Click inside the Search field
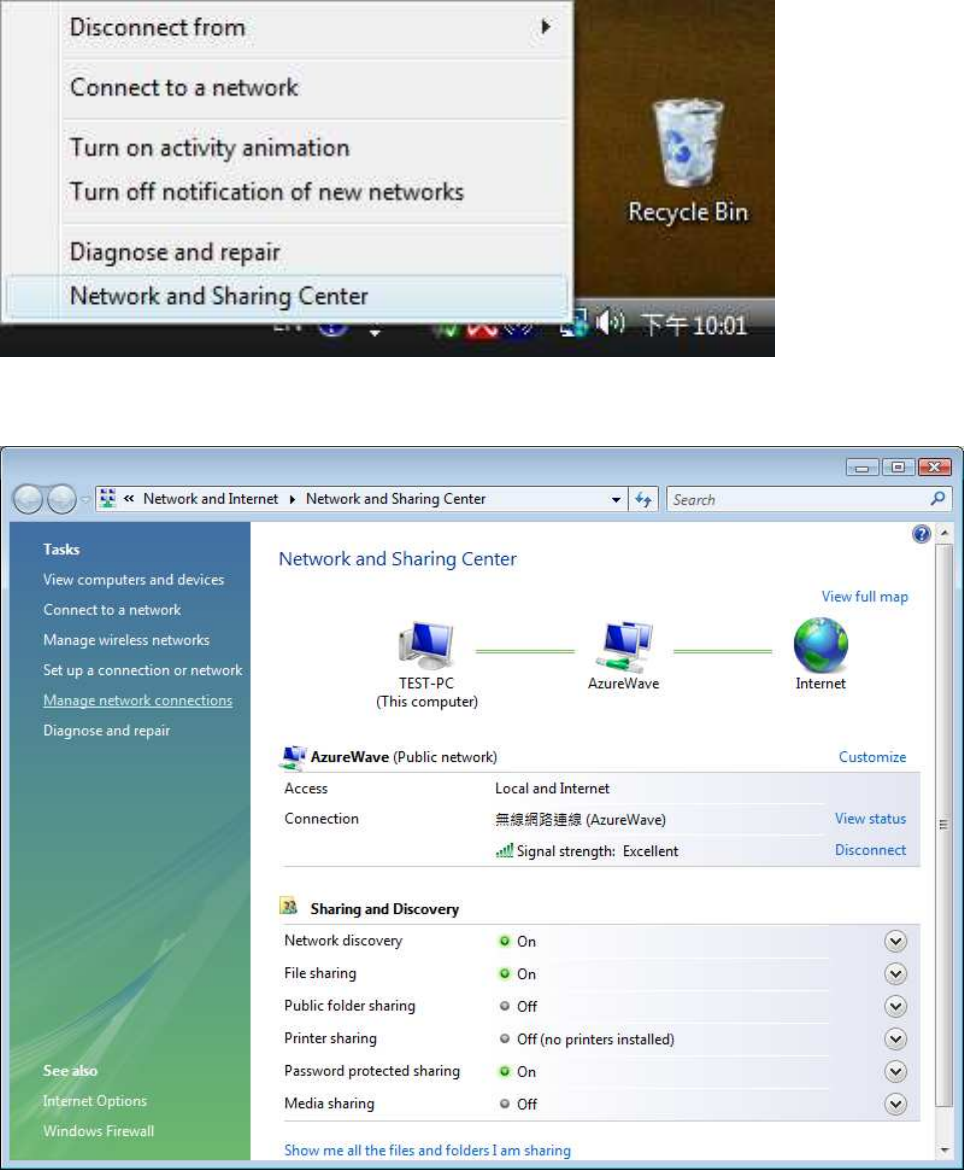Viewport: 964px width, 1170px height. pyautogui.click(x=797, y=499)
